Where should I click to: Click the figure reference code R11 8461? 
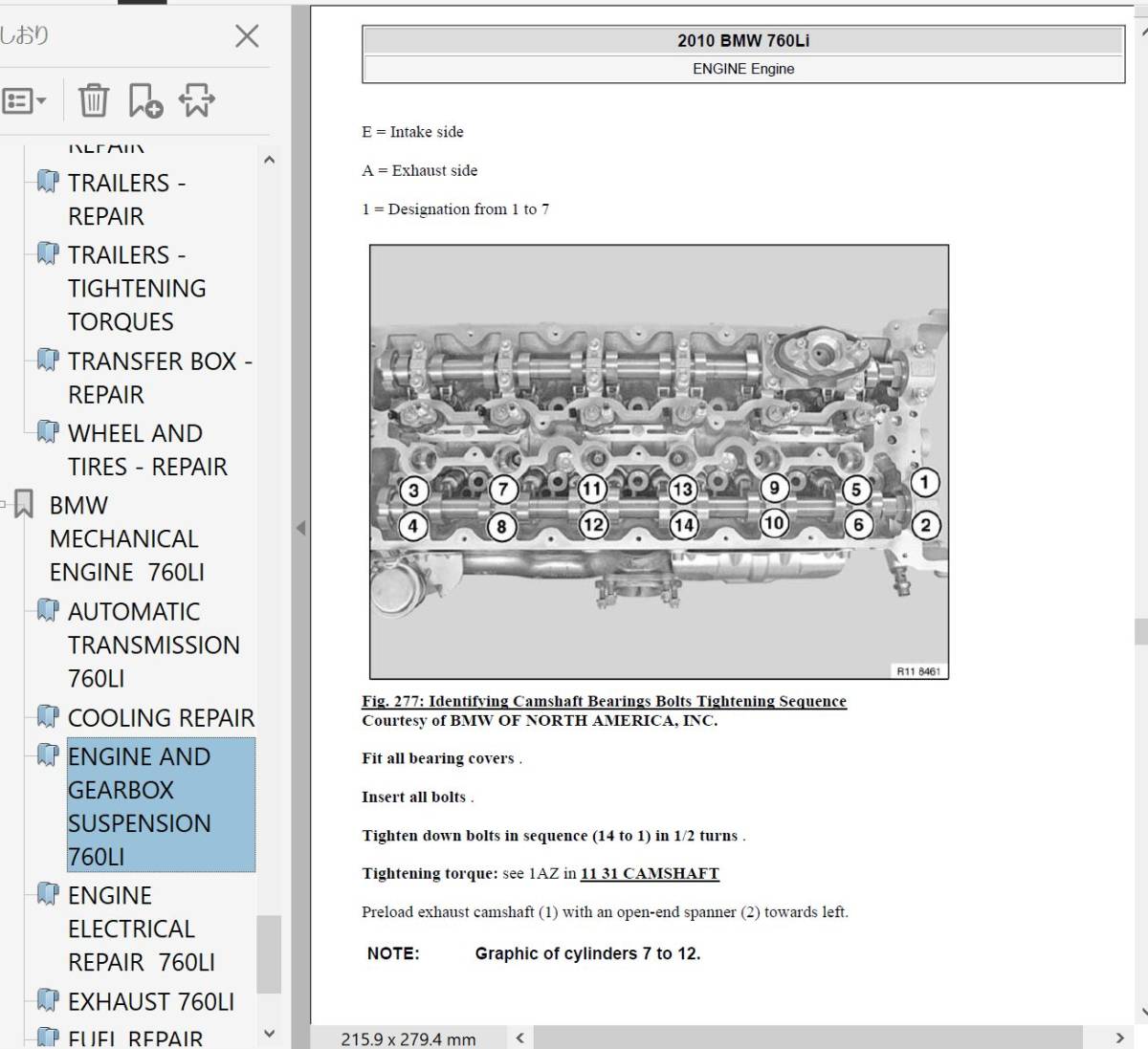tap(917, 671)
